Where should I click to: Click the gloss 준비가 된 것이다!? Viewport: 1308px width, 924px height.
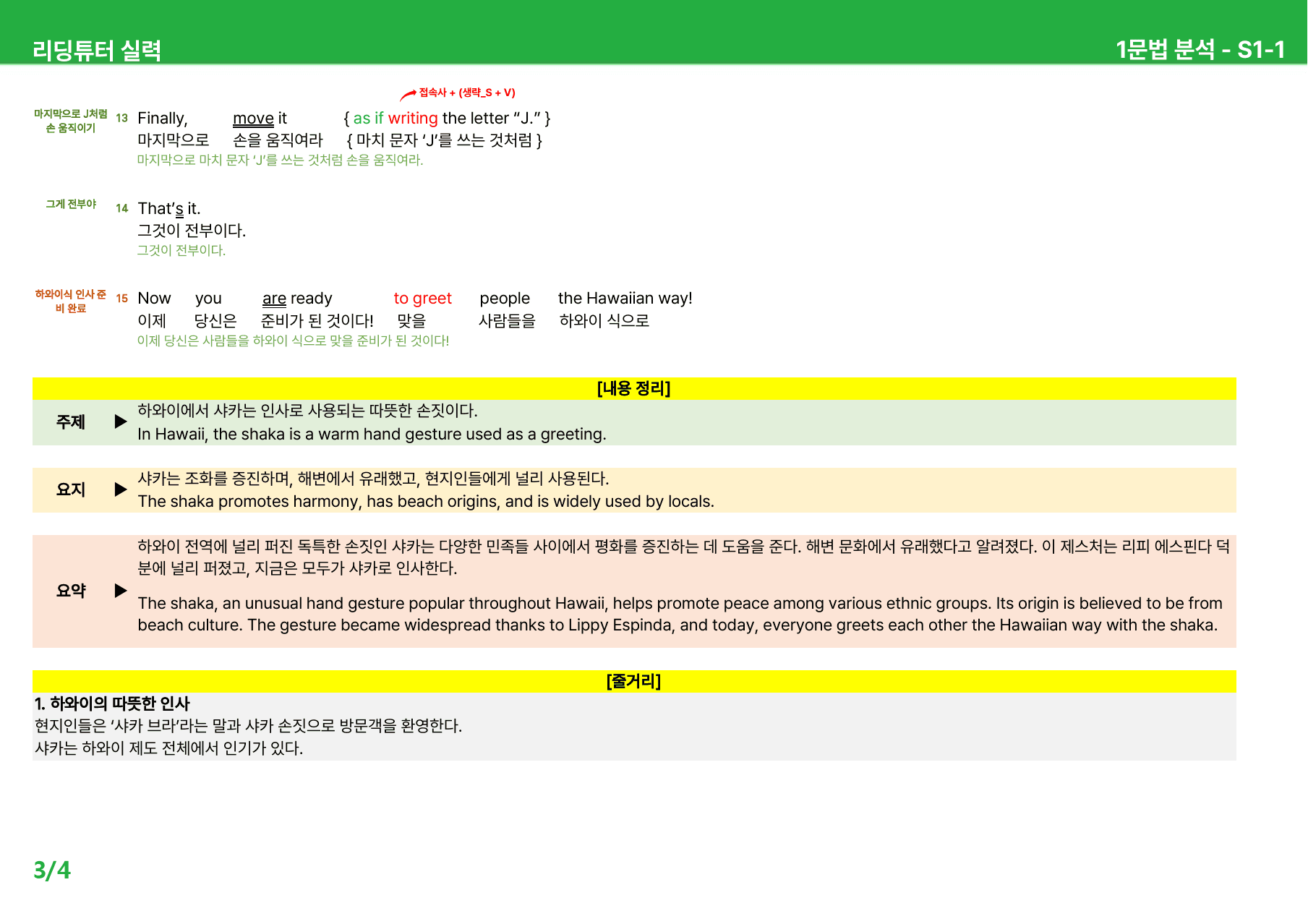tap(317, 320)
